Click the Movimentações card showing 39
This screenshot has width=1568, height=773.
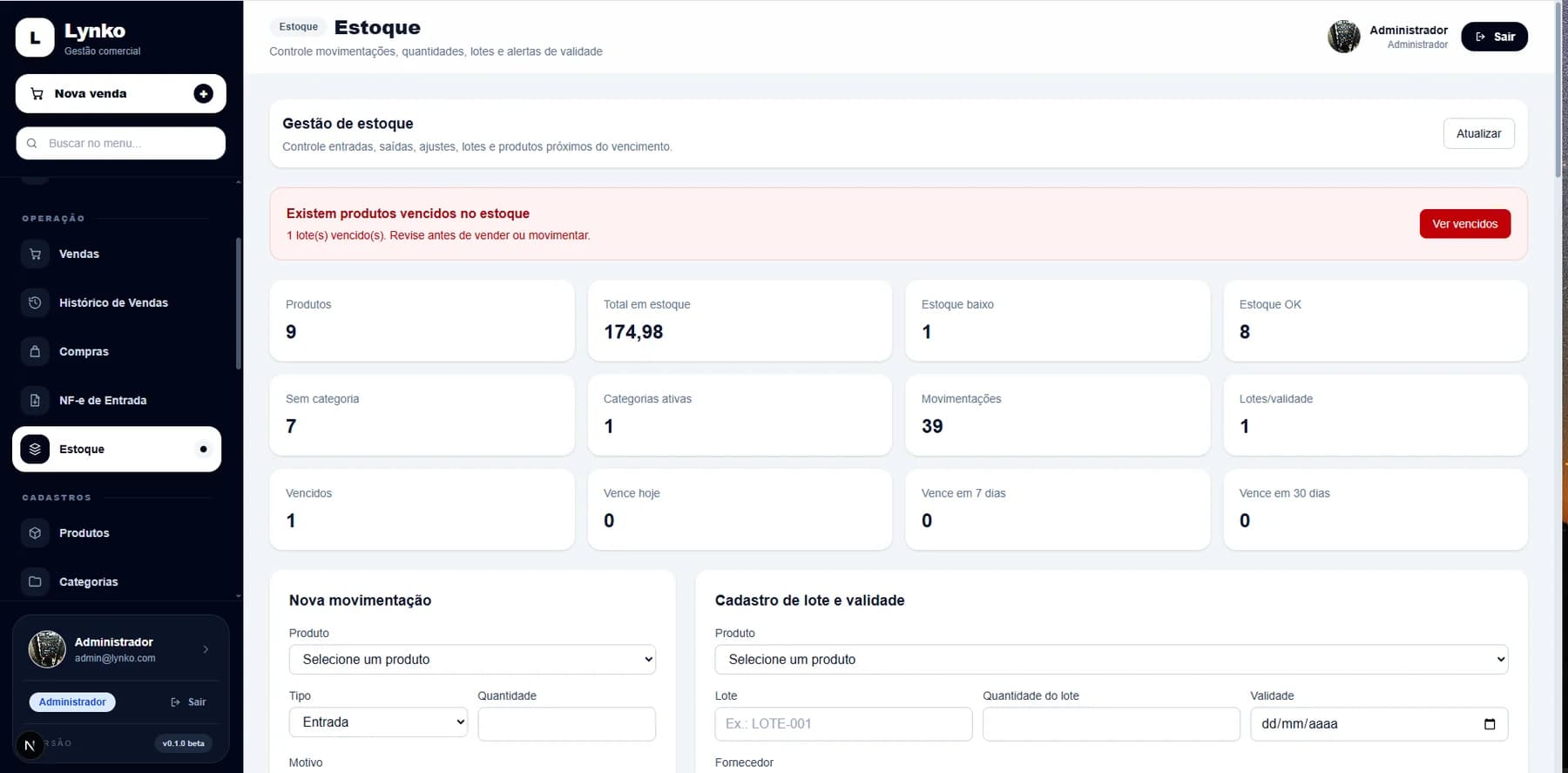pyautogui.click(x=1058, y=415)
